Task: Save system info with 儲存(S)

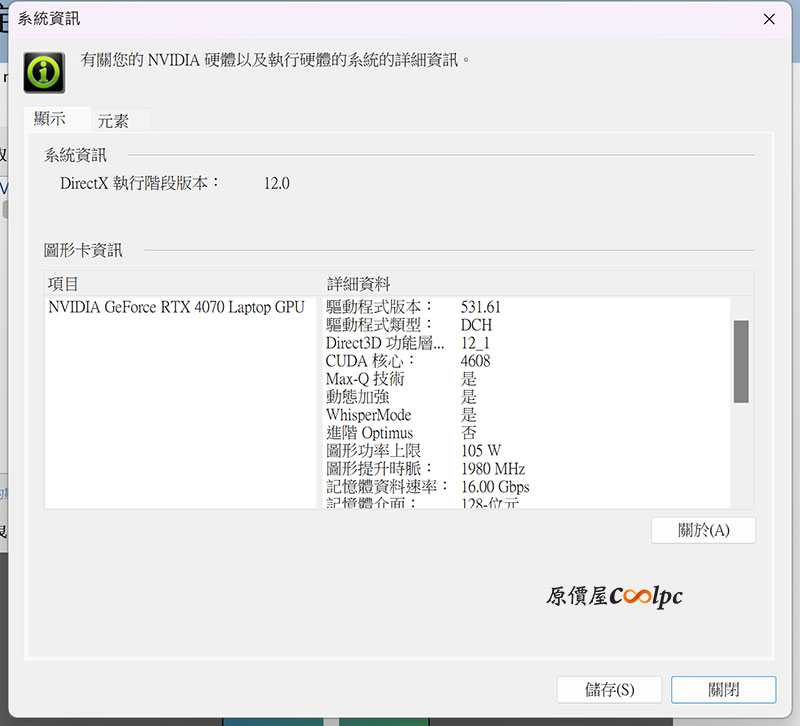Action: pyautogui.click(x=609, y=690)
